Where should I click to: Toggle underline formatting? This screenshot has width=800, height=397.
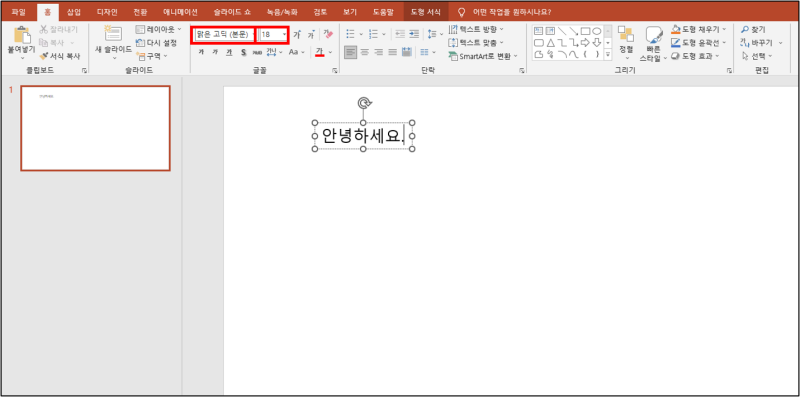(229, 52)
